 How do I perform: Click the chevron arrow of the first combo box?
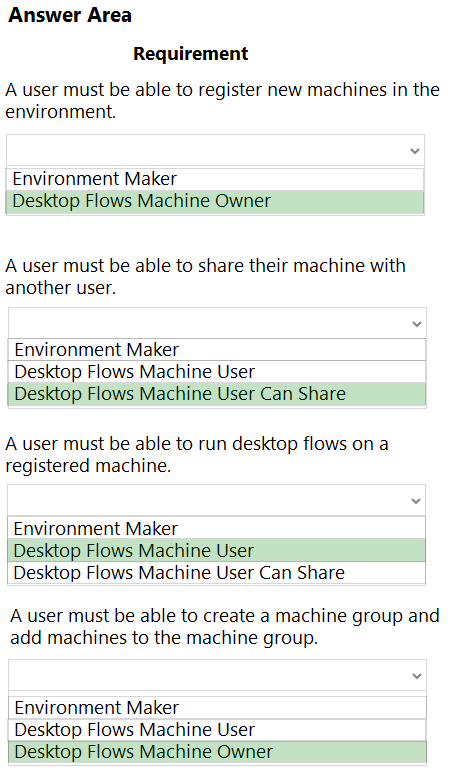tap(415, 151)
